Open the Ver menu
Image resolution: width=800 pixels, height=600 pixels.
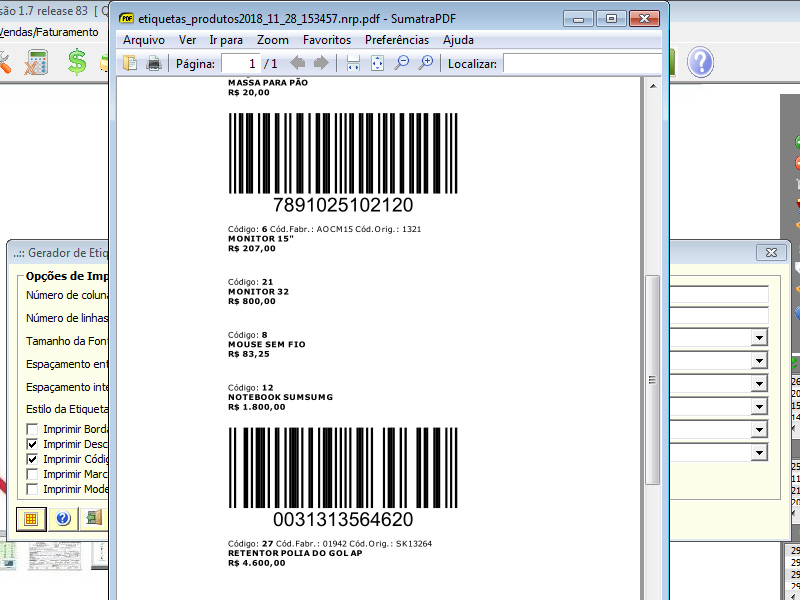tap(187, 40)
